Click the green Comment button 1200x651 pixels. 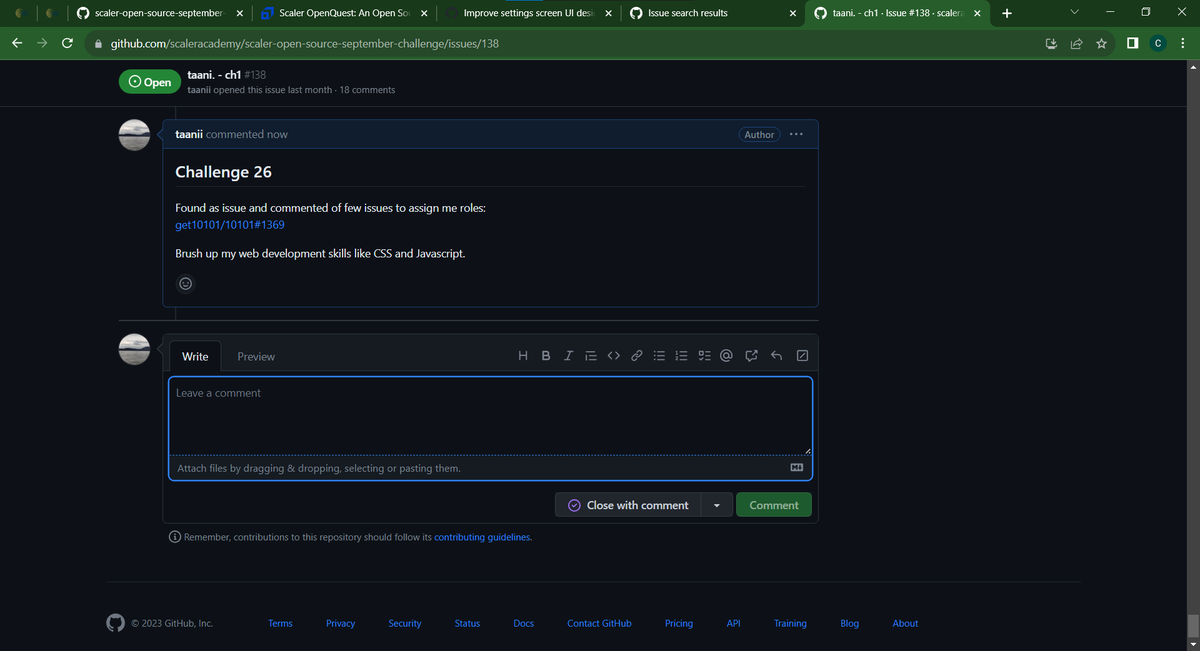774,505
